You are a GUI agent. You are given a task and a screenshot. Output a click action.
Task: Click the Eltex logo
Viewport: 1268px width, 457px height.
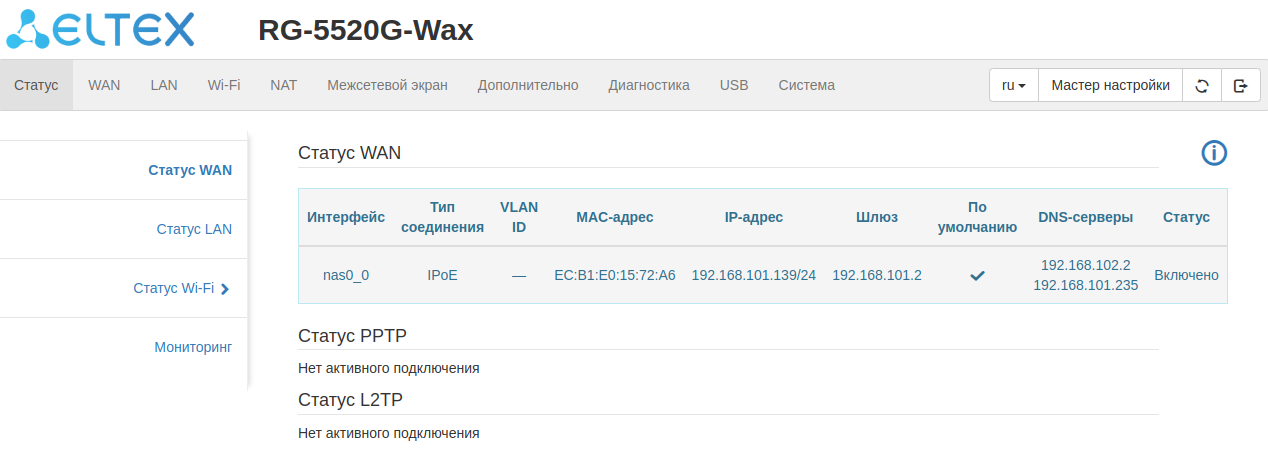click(x=101, y=30)
